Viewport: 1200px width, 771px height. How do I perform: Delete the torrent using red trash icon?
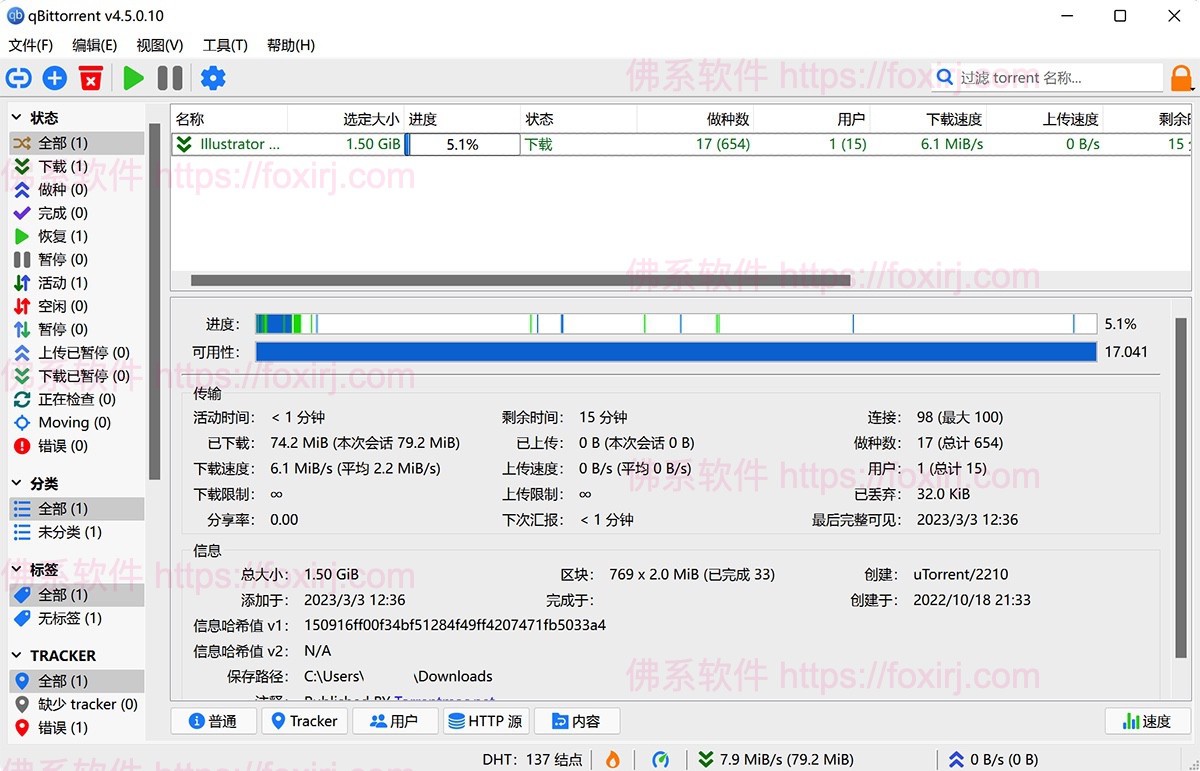[91, 78]
